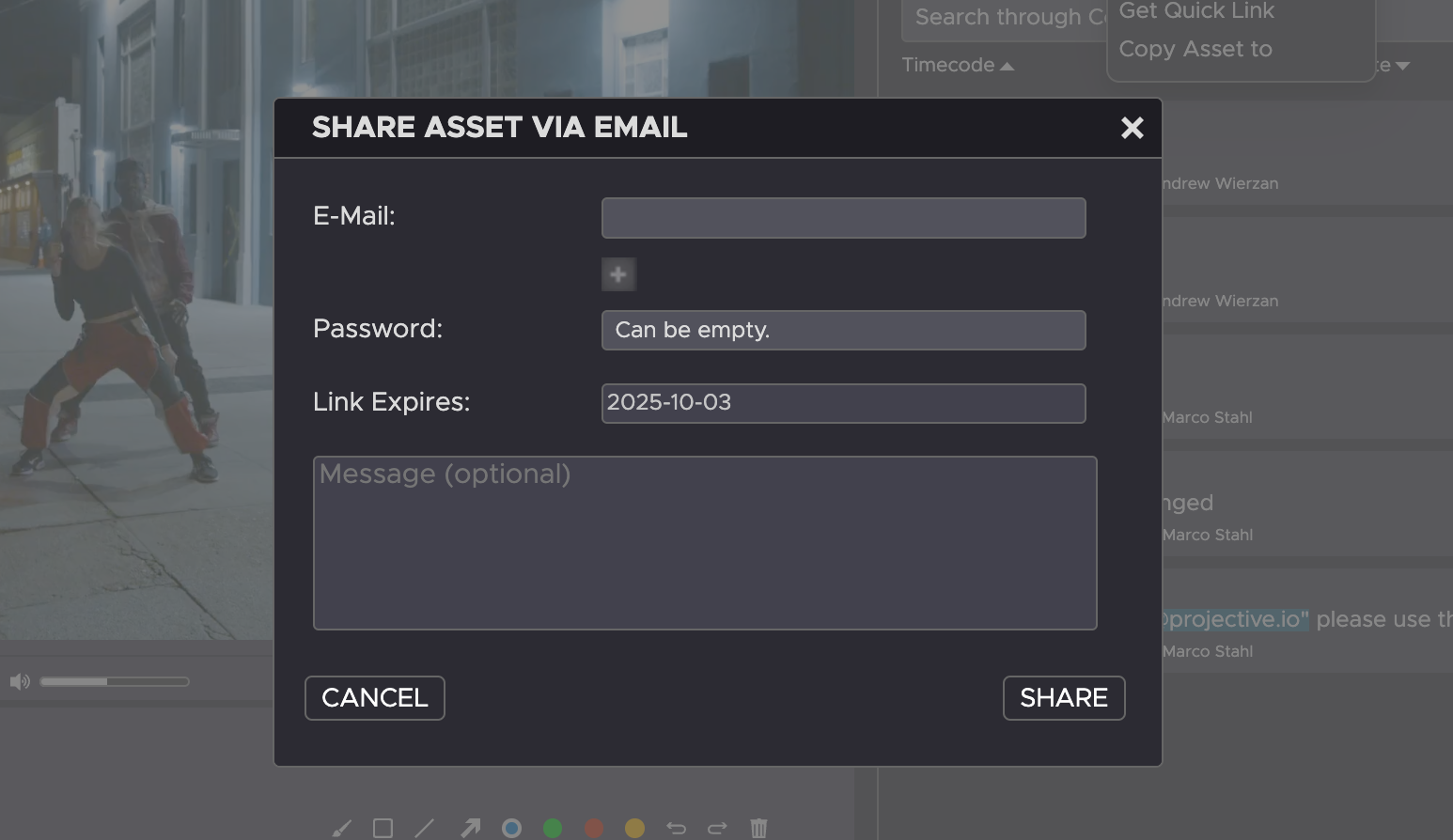Click the plus icon to add another email

tap(618, 274)
